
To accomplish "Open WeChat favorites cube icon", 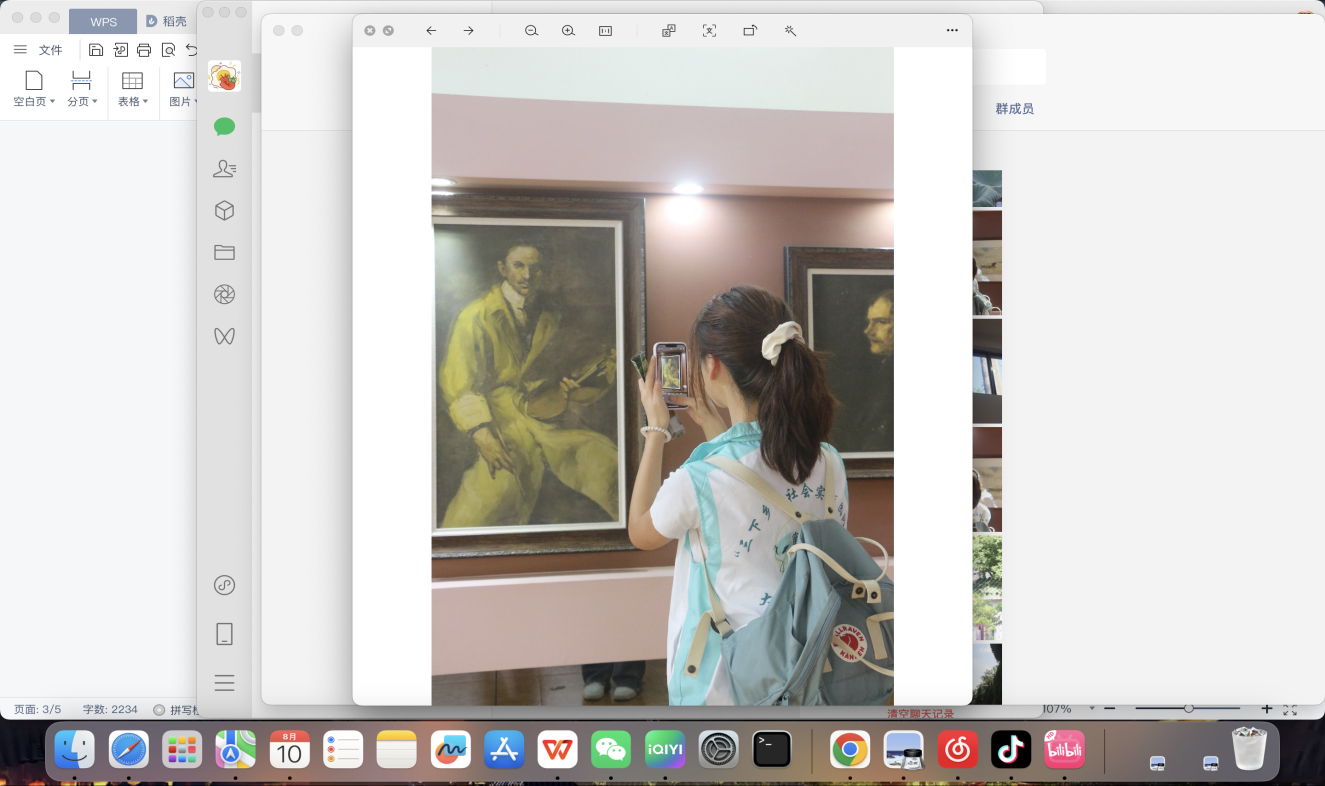I will tap(224, 211).
